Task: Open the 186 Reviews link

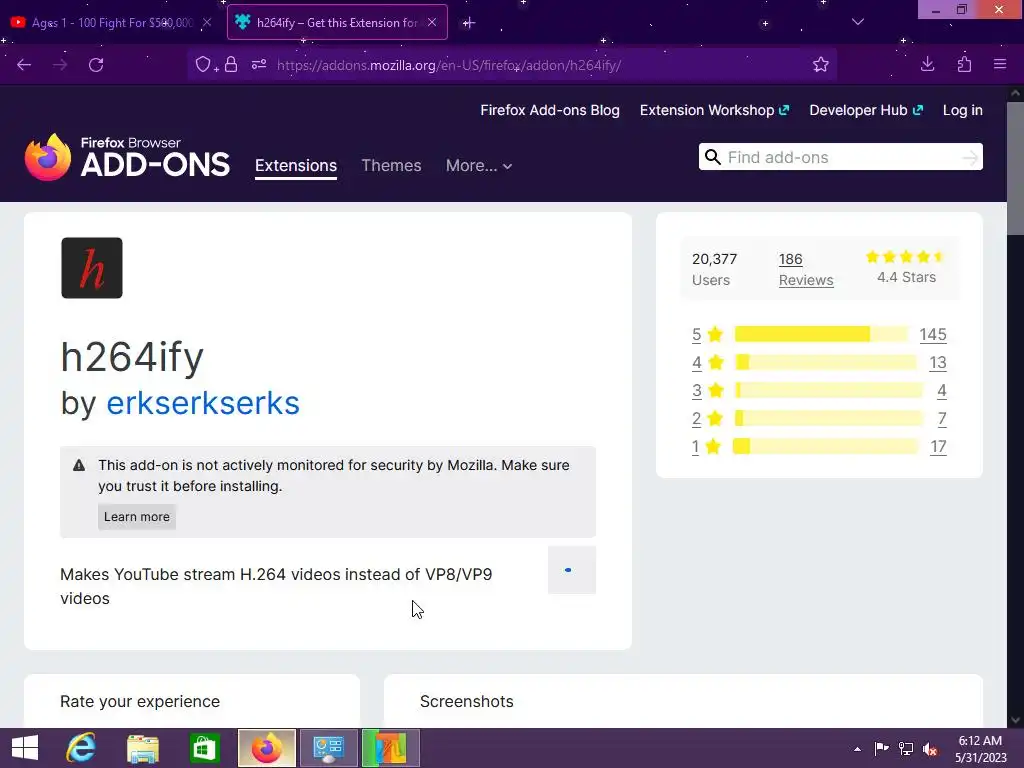Action: click(806, 269)
